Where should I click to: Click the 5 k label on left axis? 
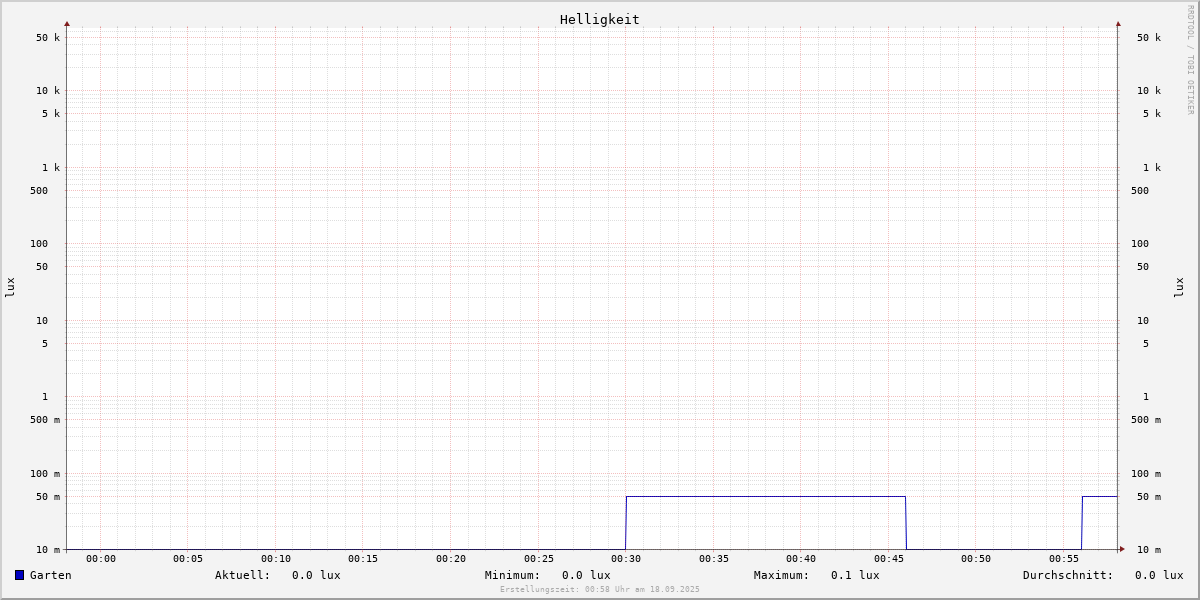pos(51,114)
